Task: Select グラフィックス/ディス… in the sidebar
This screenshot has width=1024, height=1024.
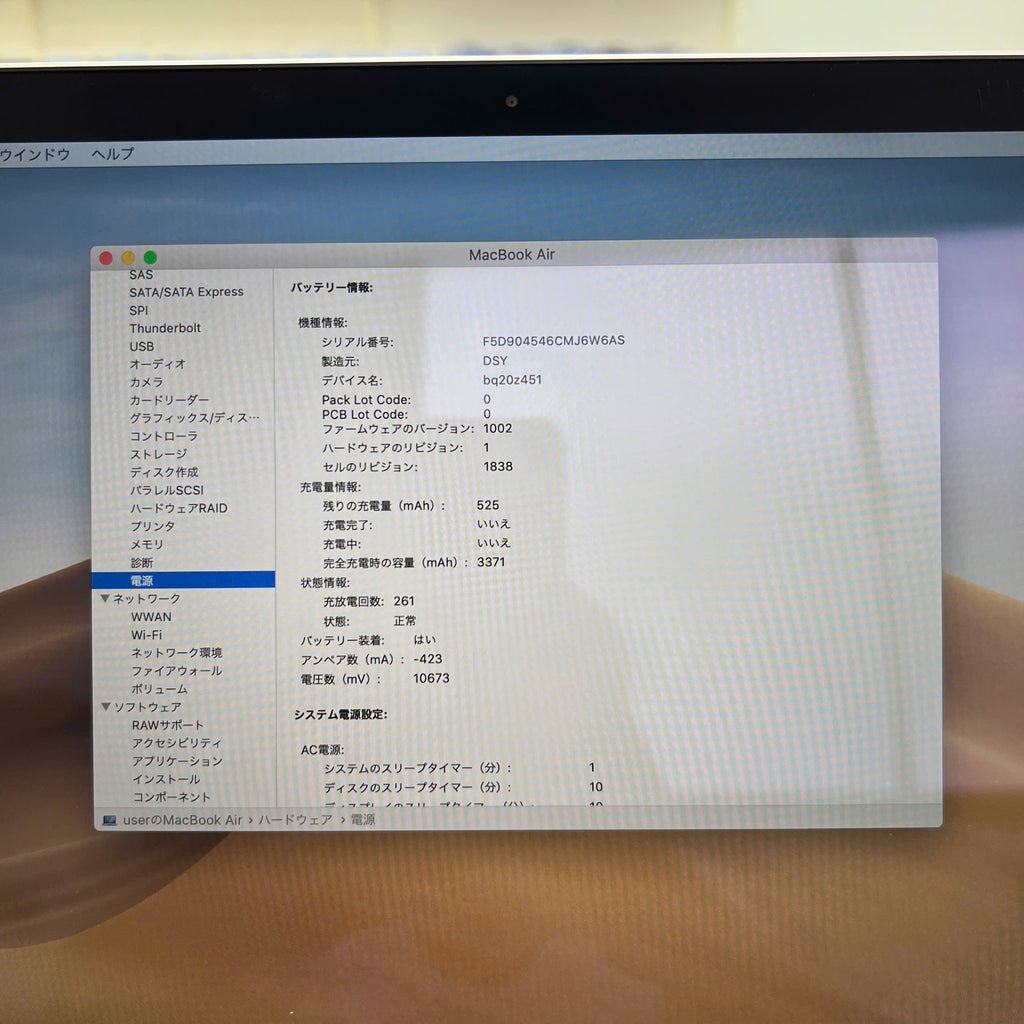Action: pyautogui.click(x=195, y=418)
